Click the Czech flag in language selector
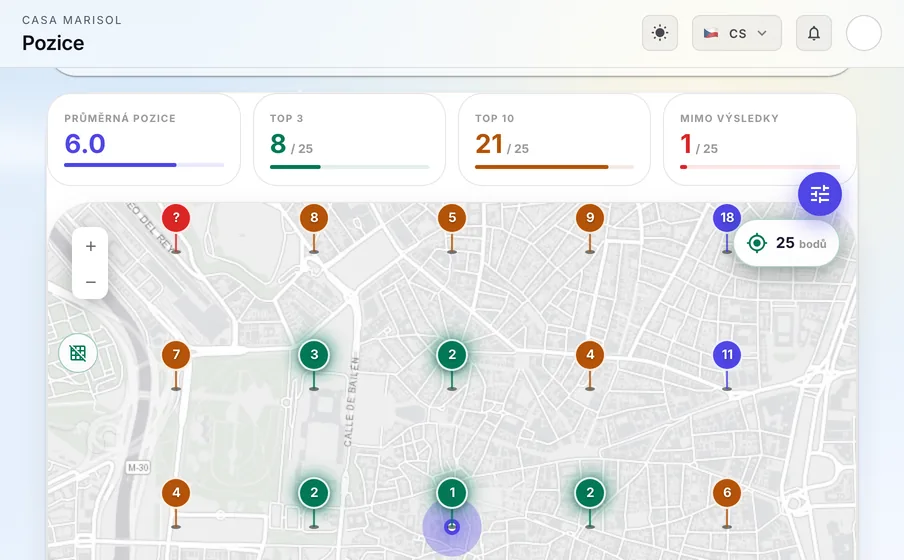The width and height of the screenshot is (904, 560). (x=711, y=33)
